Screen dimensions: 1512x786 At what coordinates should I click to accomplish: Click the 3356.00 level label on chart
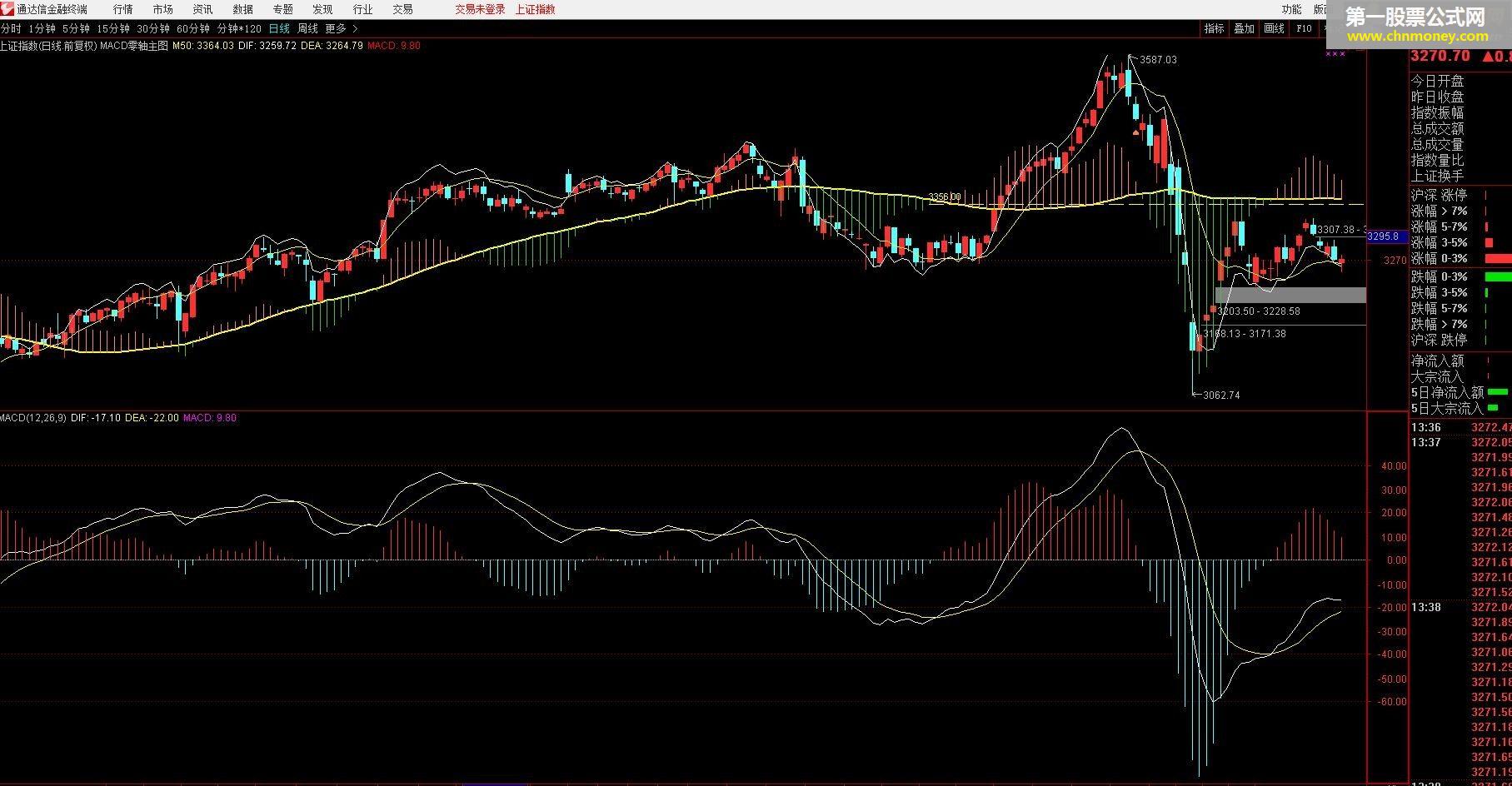945,197
